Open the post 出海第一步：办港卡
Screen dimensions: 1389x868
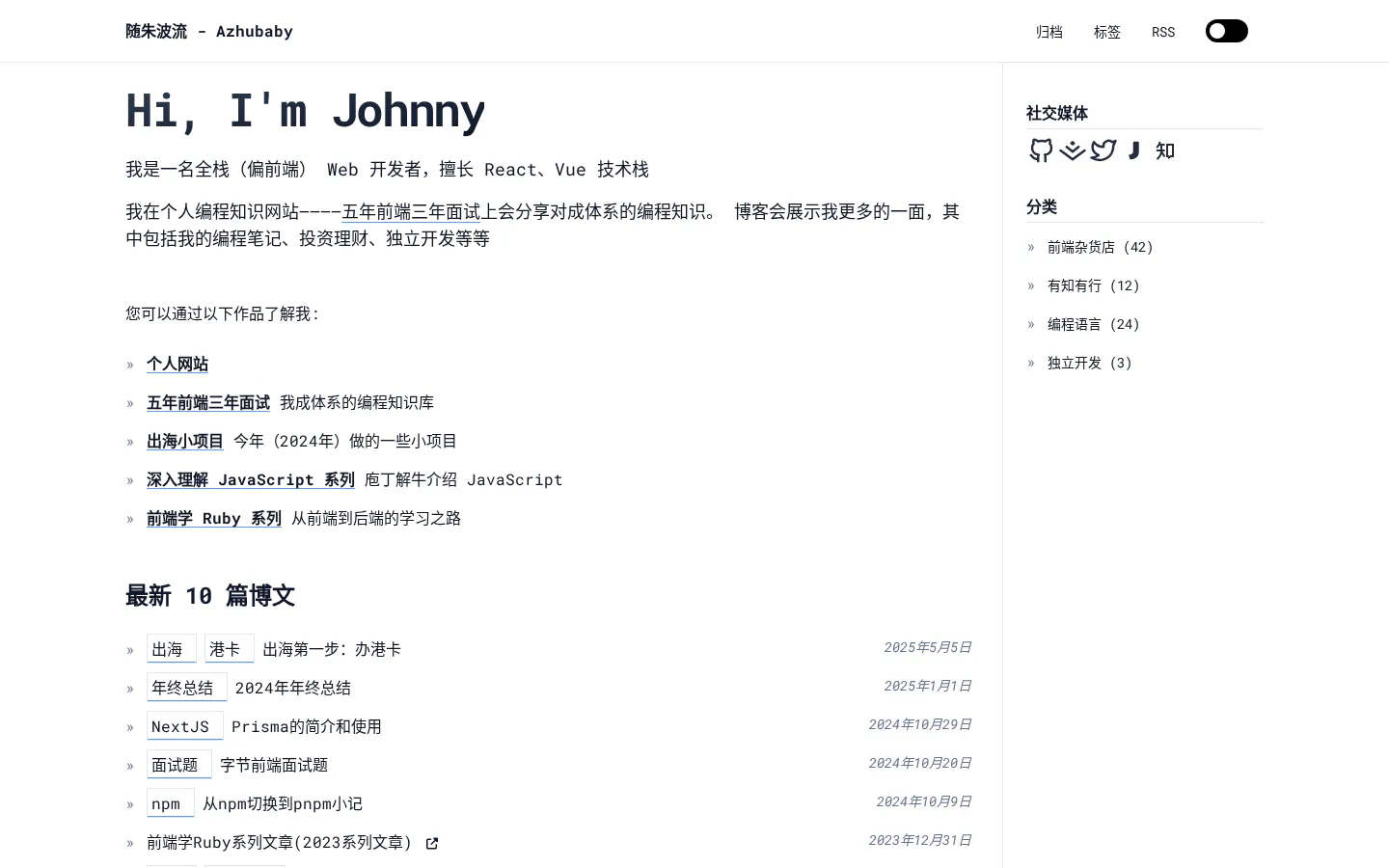[x=332, y=649]
